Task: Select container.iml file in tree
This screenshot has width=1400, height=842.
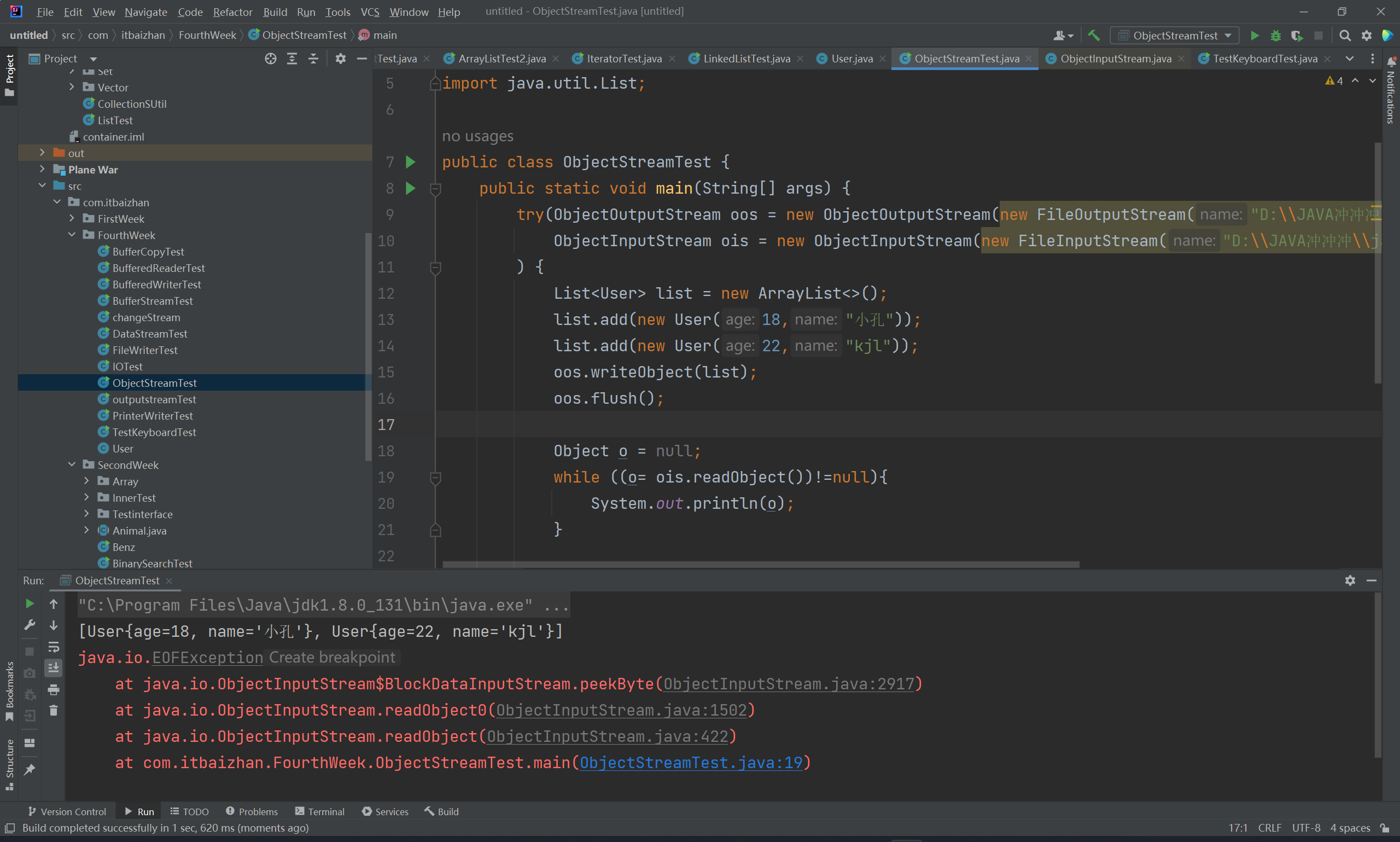Action: coord(113,137)
